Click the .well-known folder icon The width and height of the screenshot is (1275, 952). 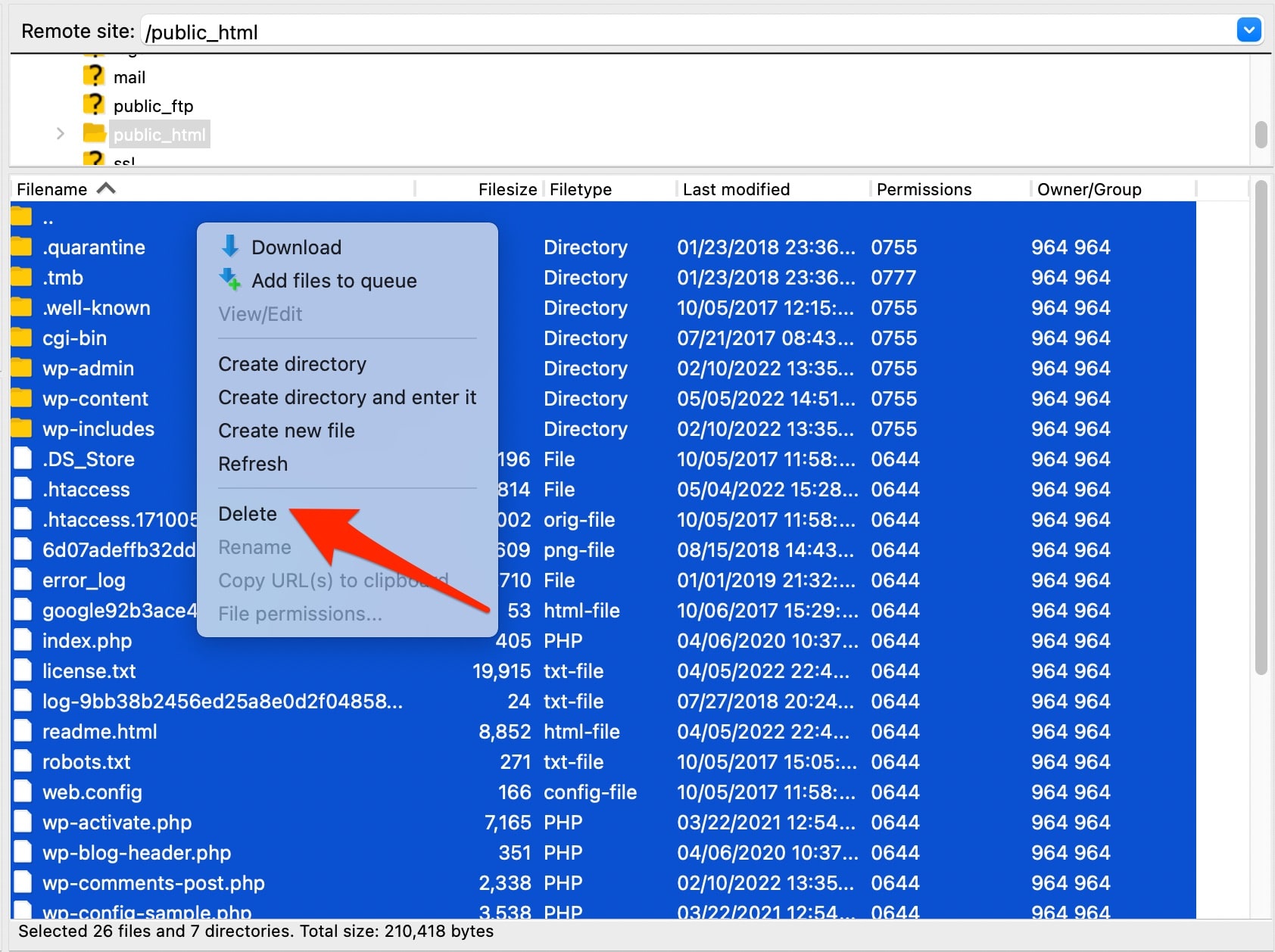coord(22,307)
